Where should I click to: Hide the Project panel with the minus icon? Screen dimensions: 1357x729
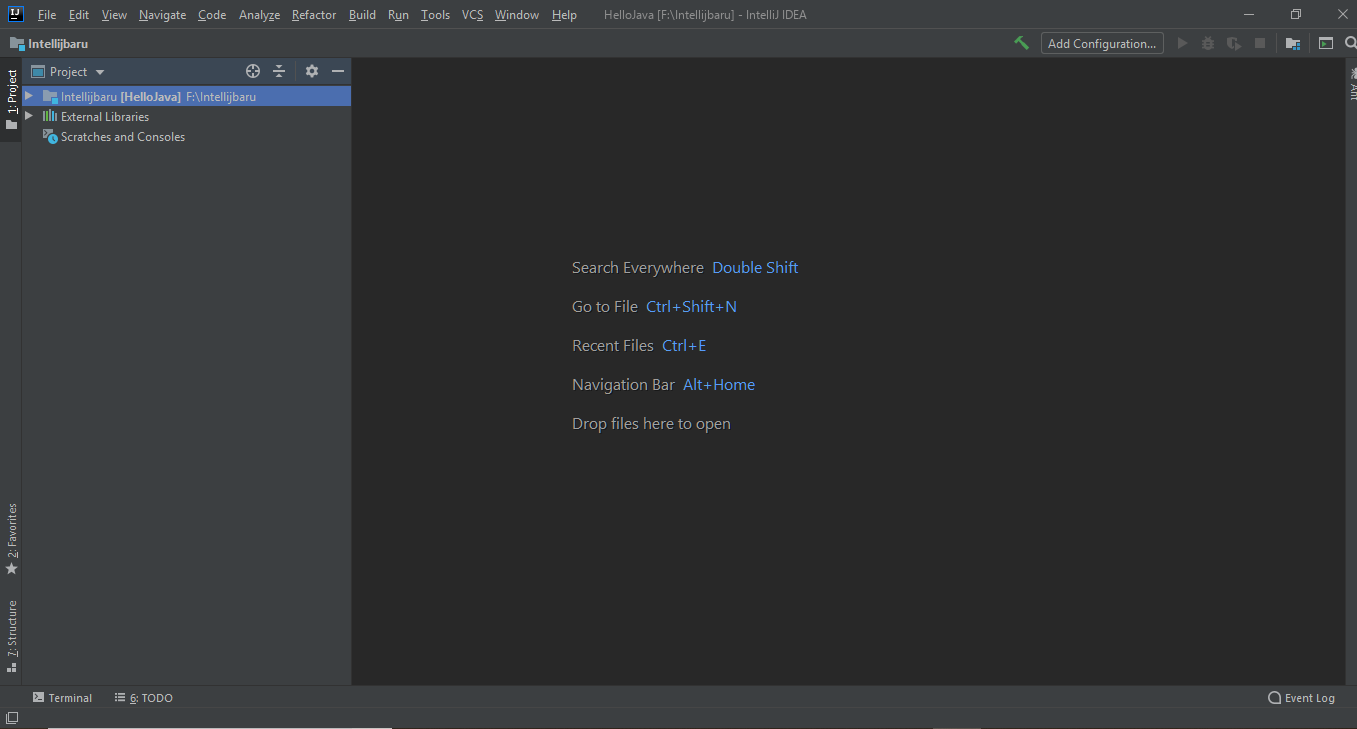click(x=338, y=71)
